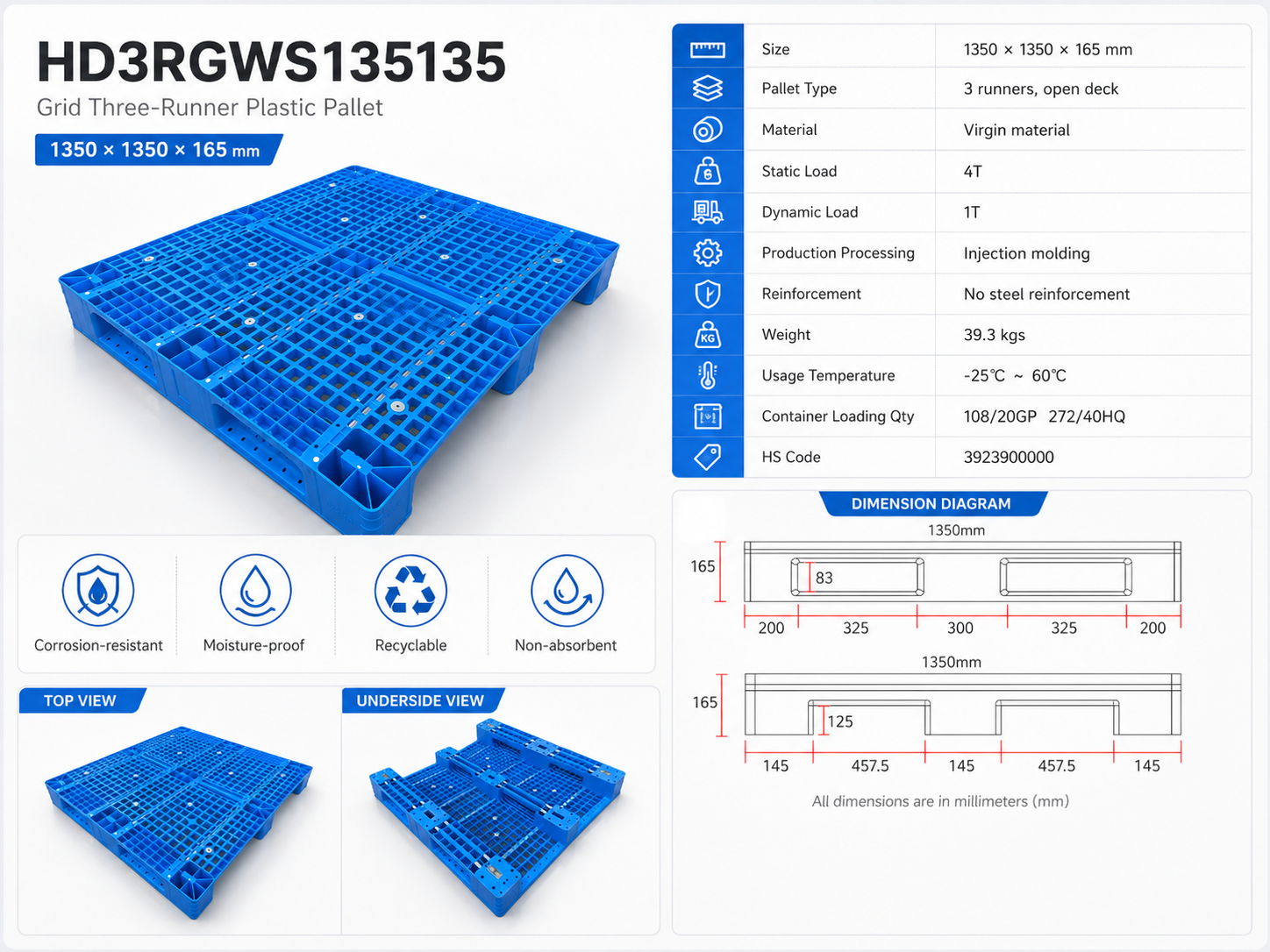1270x952 pixels.
Task: Click the Dynamic Load value 1T
Action: (972, 212)
